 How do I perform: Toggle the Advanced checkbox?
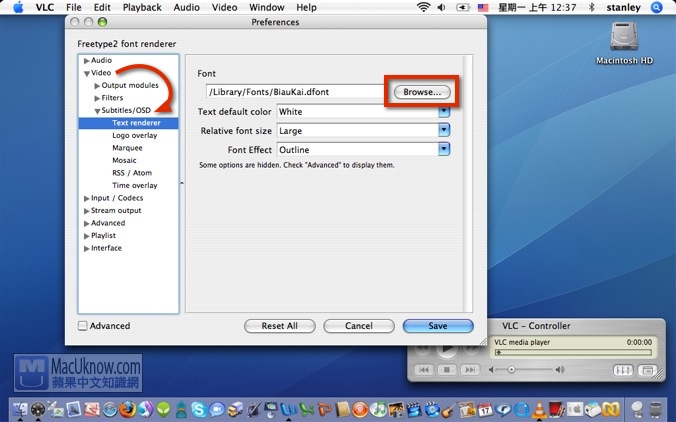(82, 326)
